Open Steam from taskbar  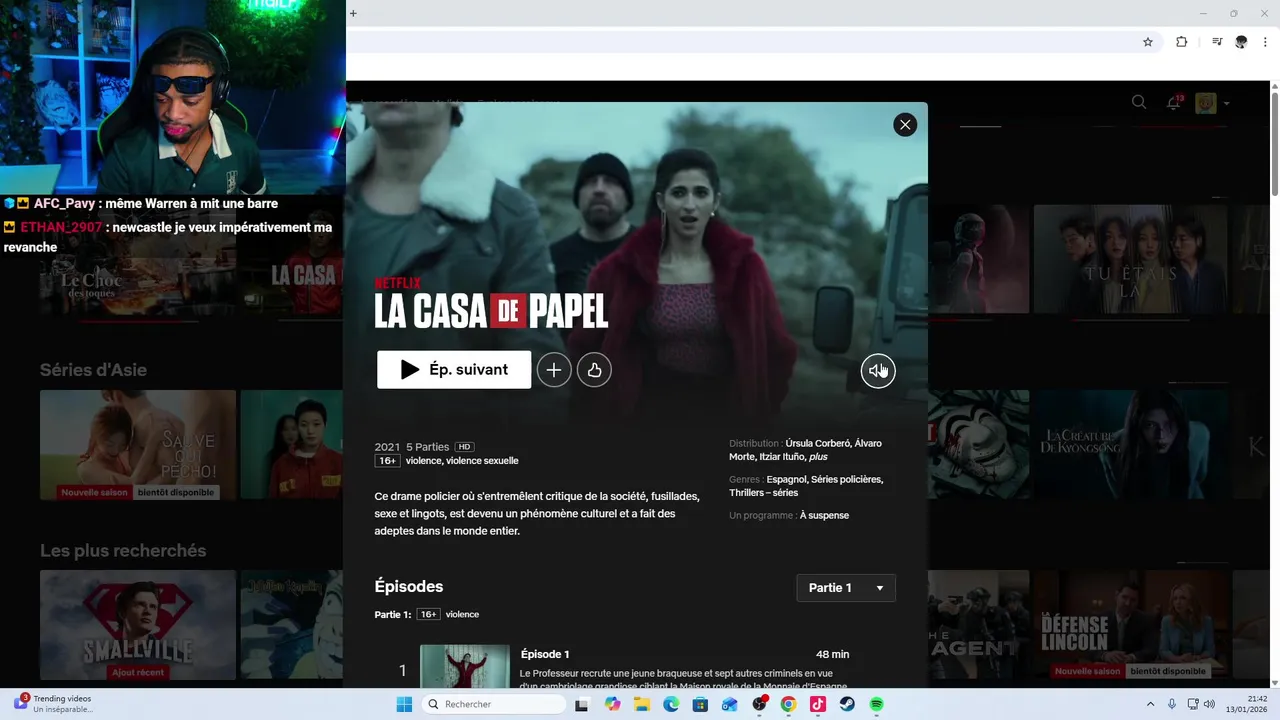tap(847, 705)
